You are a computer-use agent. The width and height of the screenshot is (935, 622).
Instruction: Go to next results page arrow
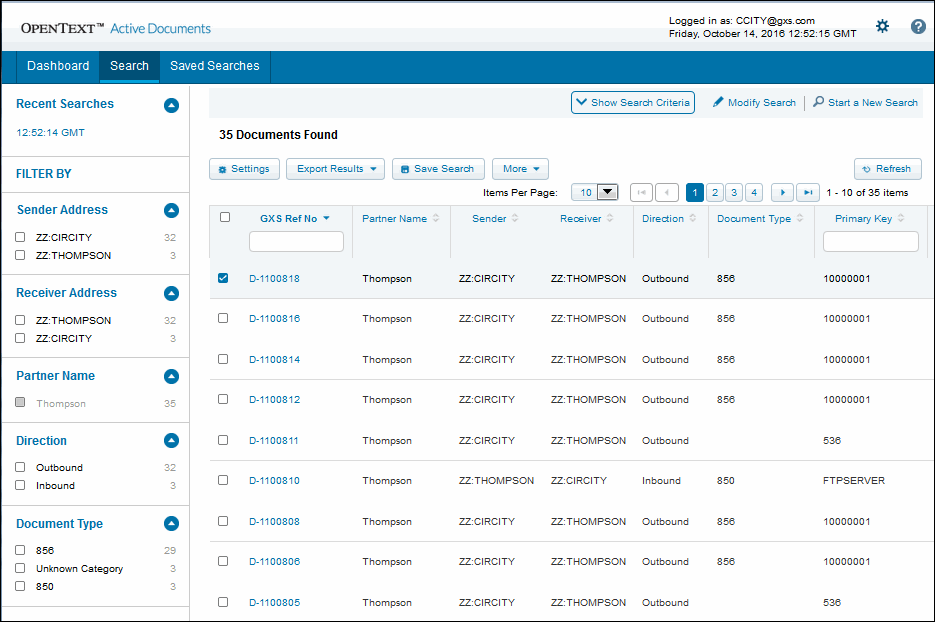[x=782, y=192]
